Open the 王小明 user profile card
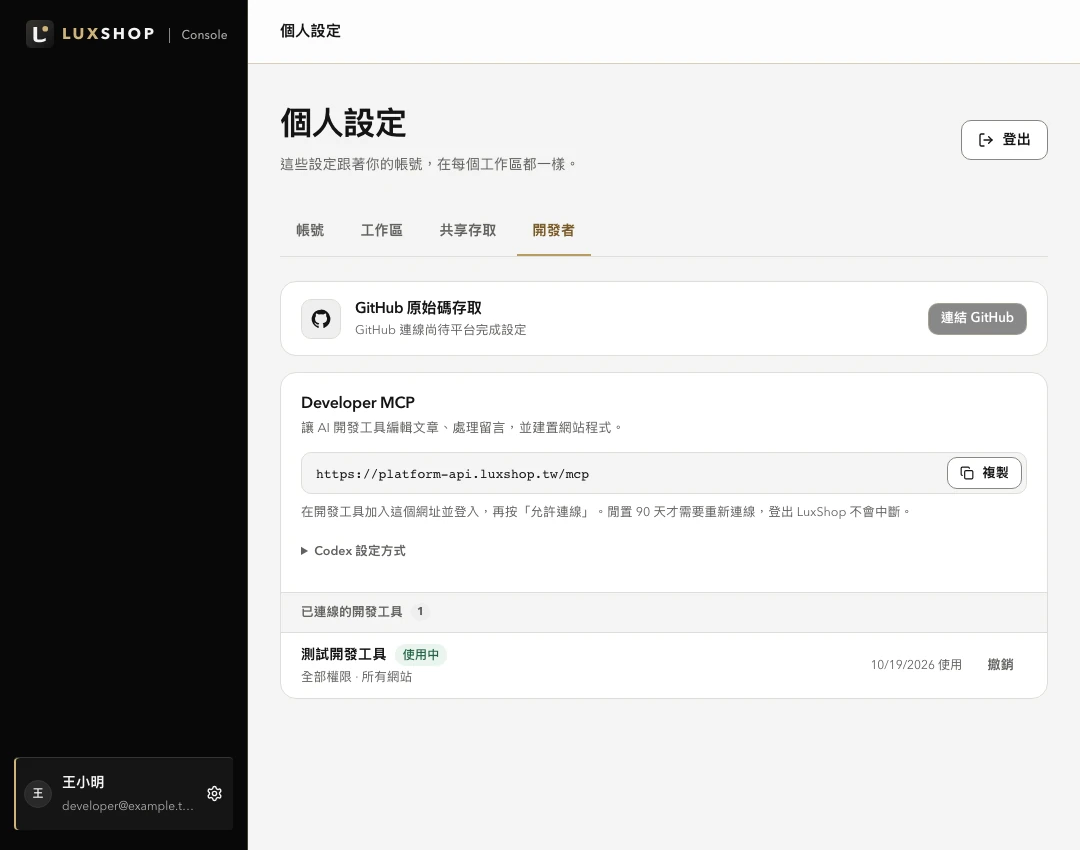The height and width of the screenshot is (850, 1080). (x=124, y=794)
